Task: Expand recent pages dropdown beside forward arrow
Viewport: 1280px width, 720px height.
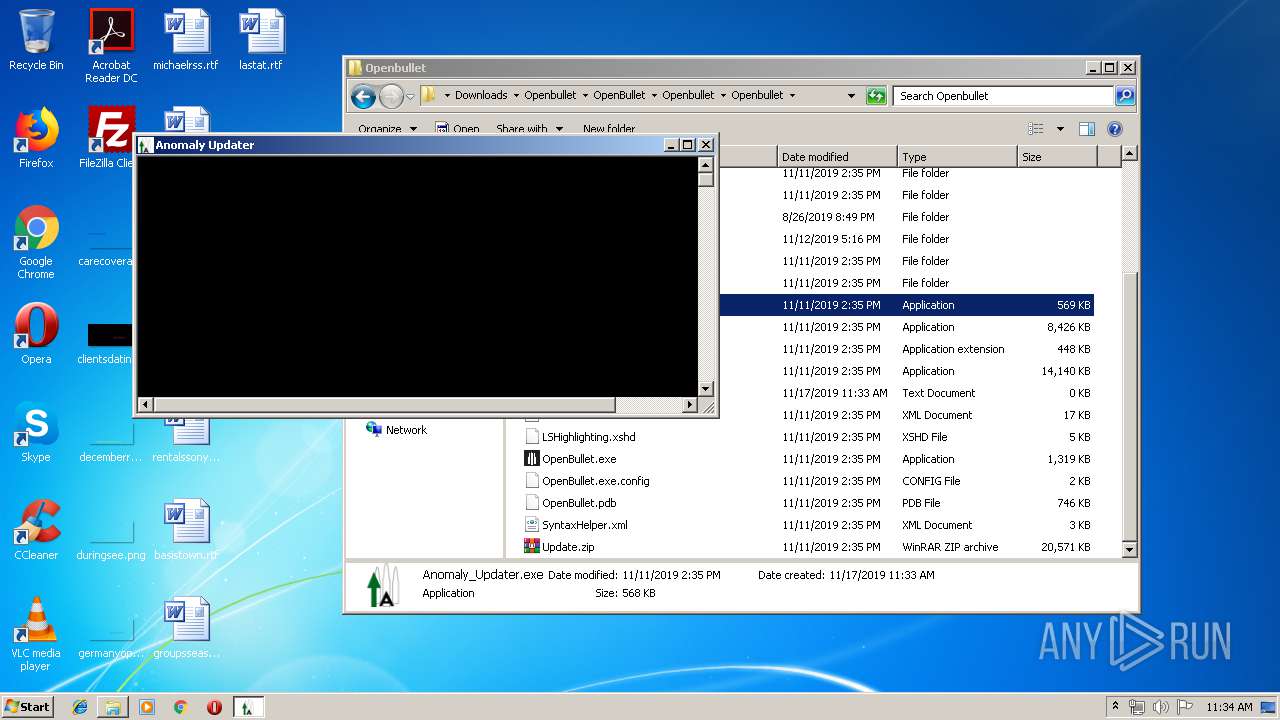Action: 410,96
